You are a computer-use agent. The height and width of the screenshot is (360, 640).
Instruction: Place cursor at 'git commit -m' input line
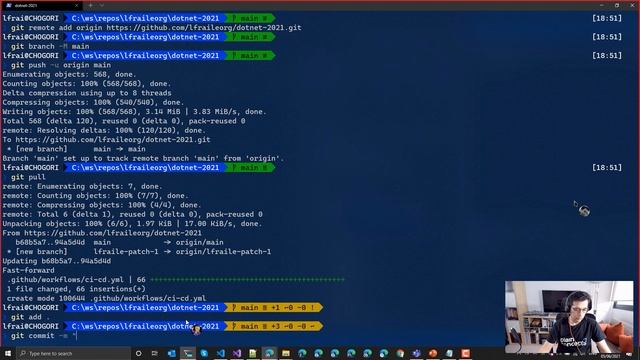point(44,336)
